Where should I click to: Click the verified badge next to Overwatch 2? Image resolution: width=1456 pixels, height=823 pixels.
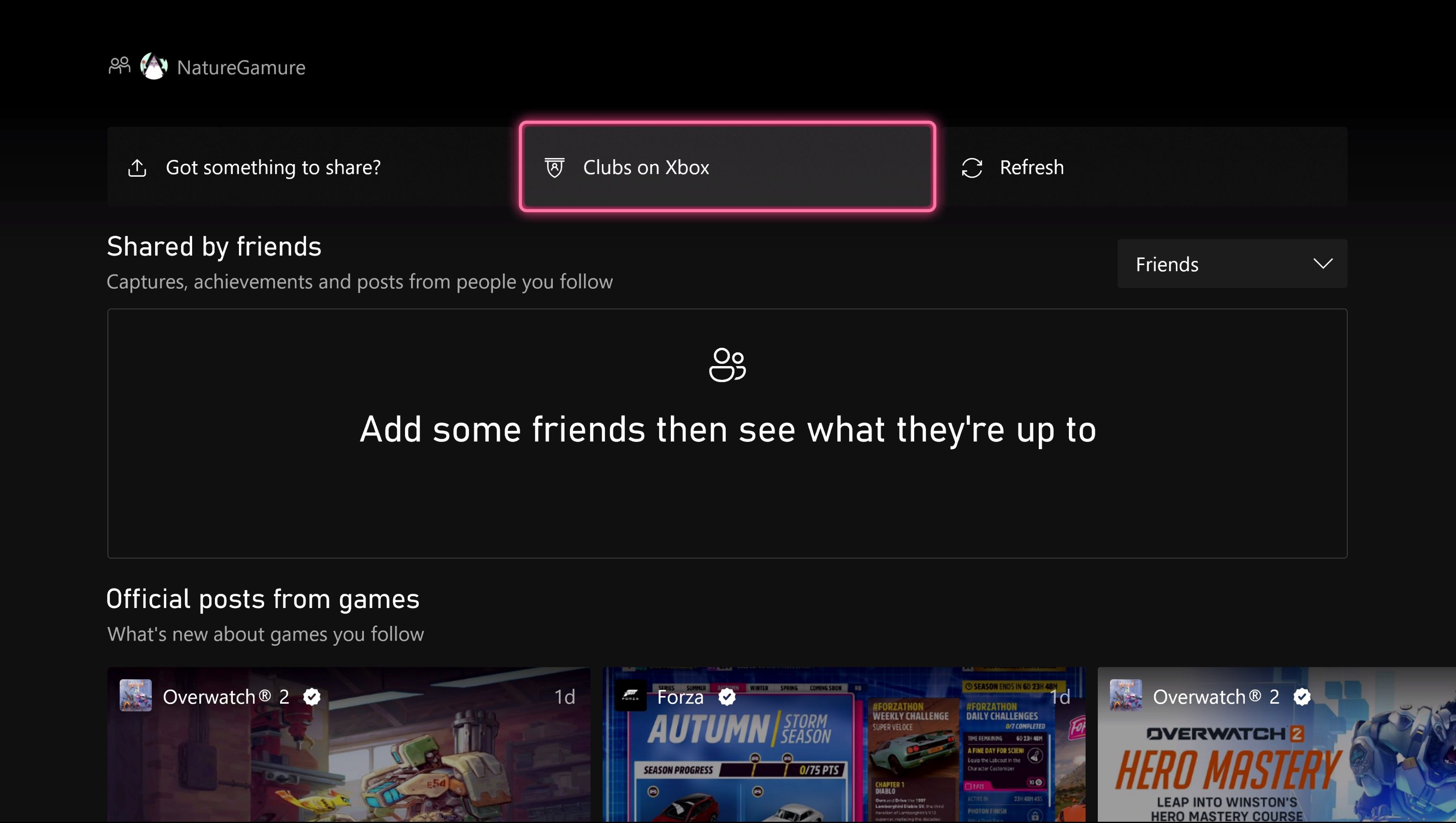[312, 697]
